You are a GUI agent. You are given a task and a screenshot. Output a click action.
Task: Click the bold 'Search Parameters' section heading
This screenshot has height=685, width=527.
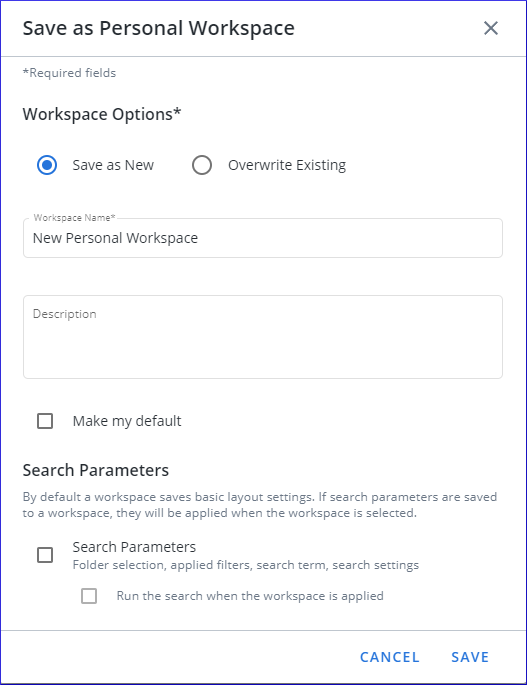click(x=96, y=471)
